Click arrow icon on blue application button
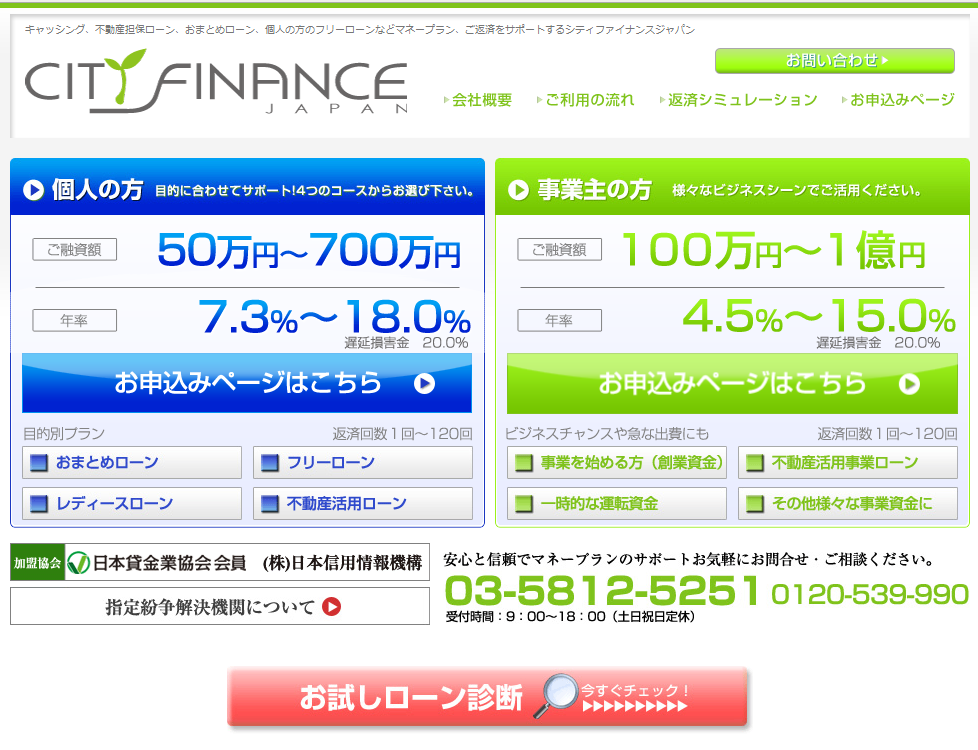This screenshot has width=978, height=750. [424, 384]
